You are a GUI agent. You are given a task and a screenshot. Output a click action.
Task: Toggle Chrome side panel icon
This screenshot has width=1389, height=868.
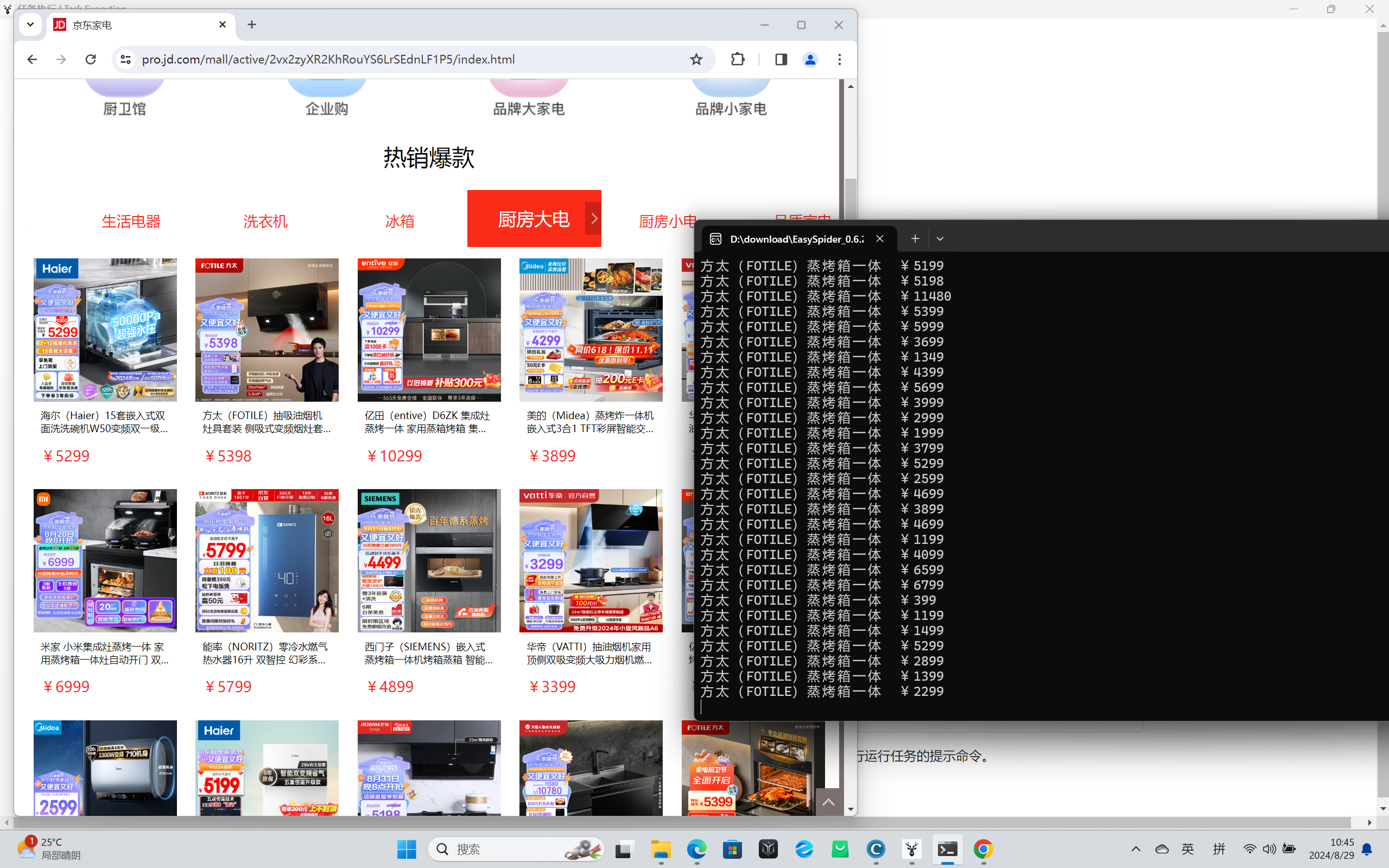tap(781, 59)
